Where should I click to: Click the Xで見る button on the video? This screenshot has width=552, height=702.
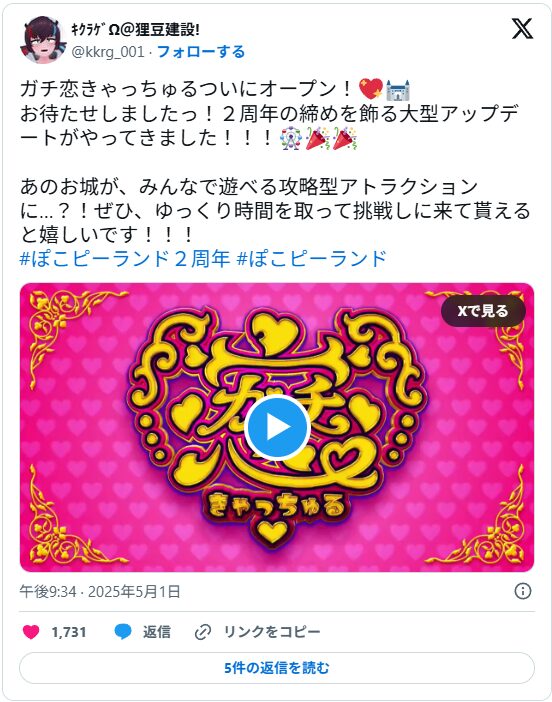pyautogui.click(x=483, y=311)
